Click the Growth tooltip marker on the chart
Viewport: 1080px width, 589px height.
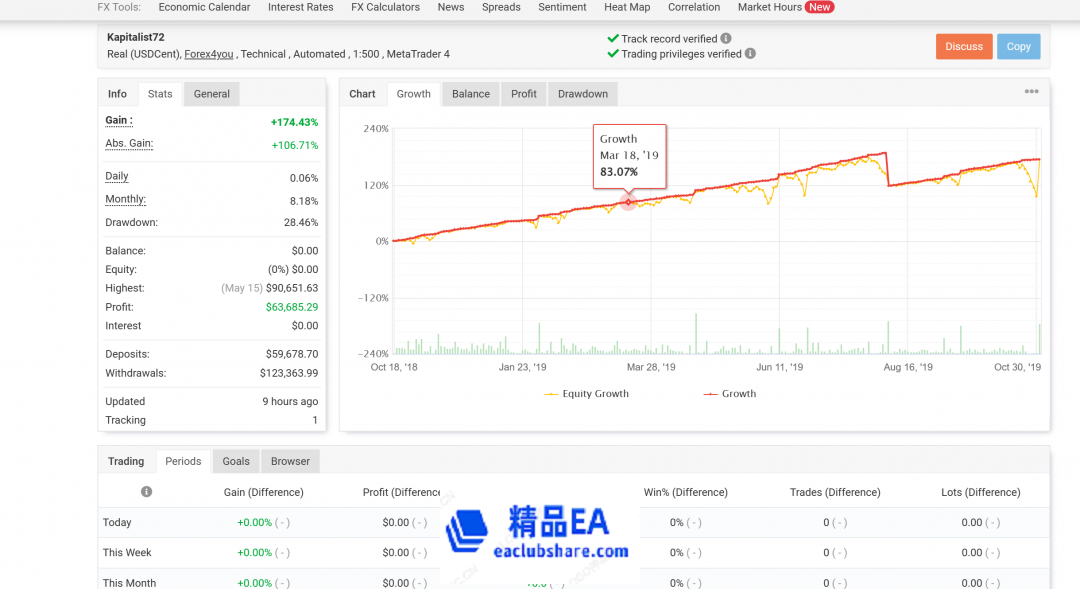(629, 202)
